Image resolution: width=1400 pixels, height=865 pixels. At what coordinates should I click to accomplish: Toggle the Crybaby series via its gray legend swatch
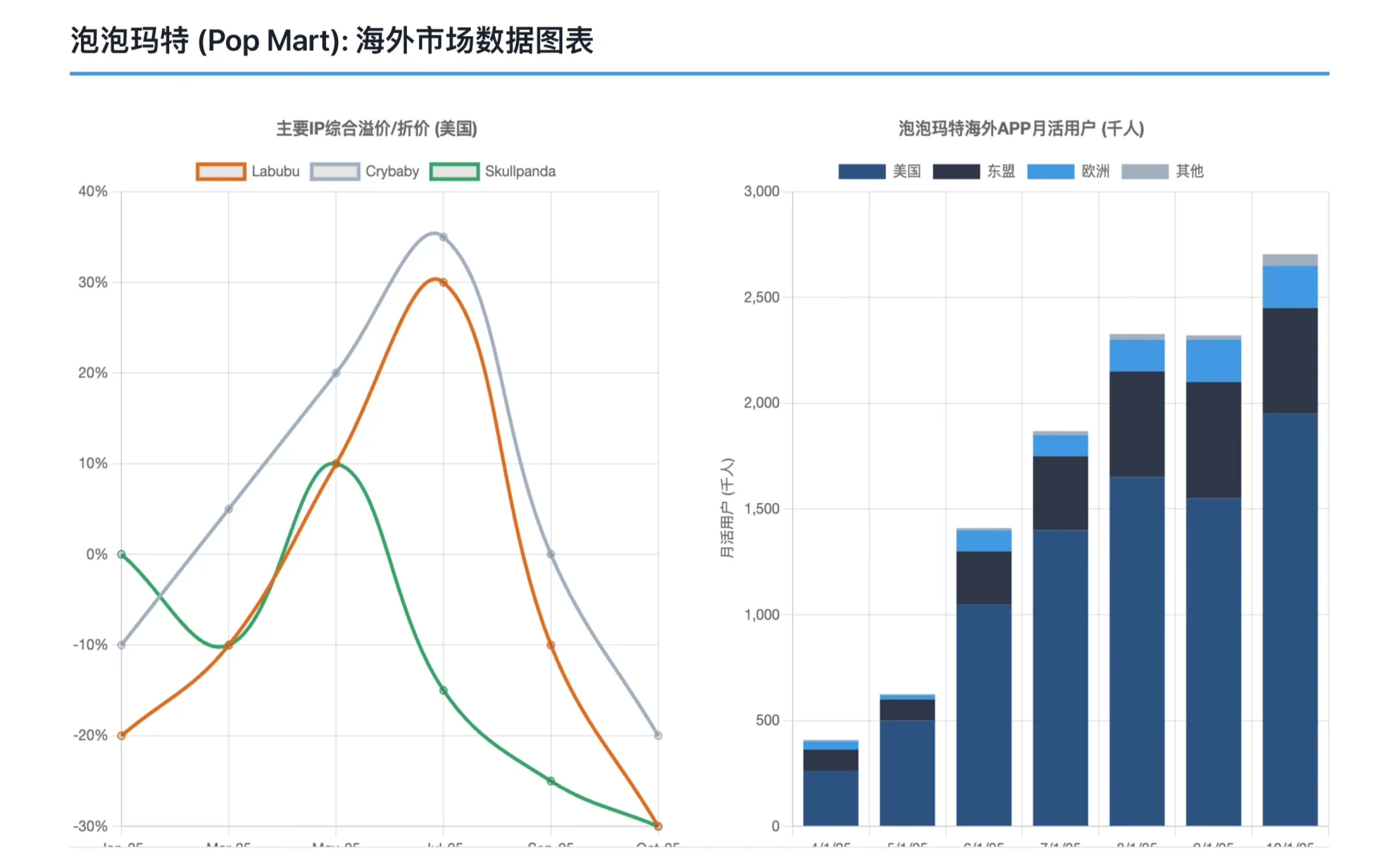tap(335, 171)
